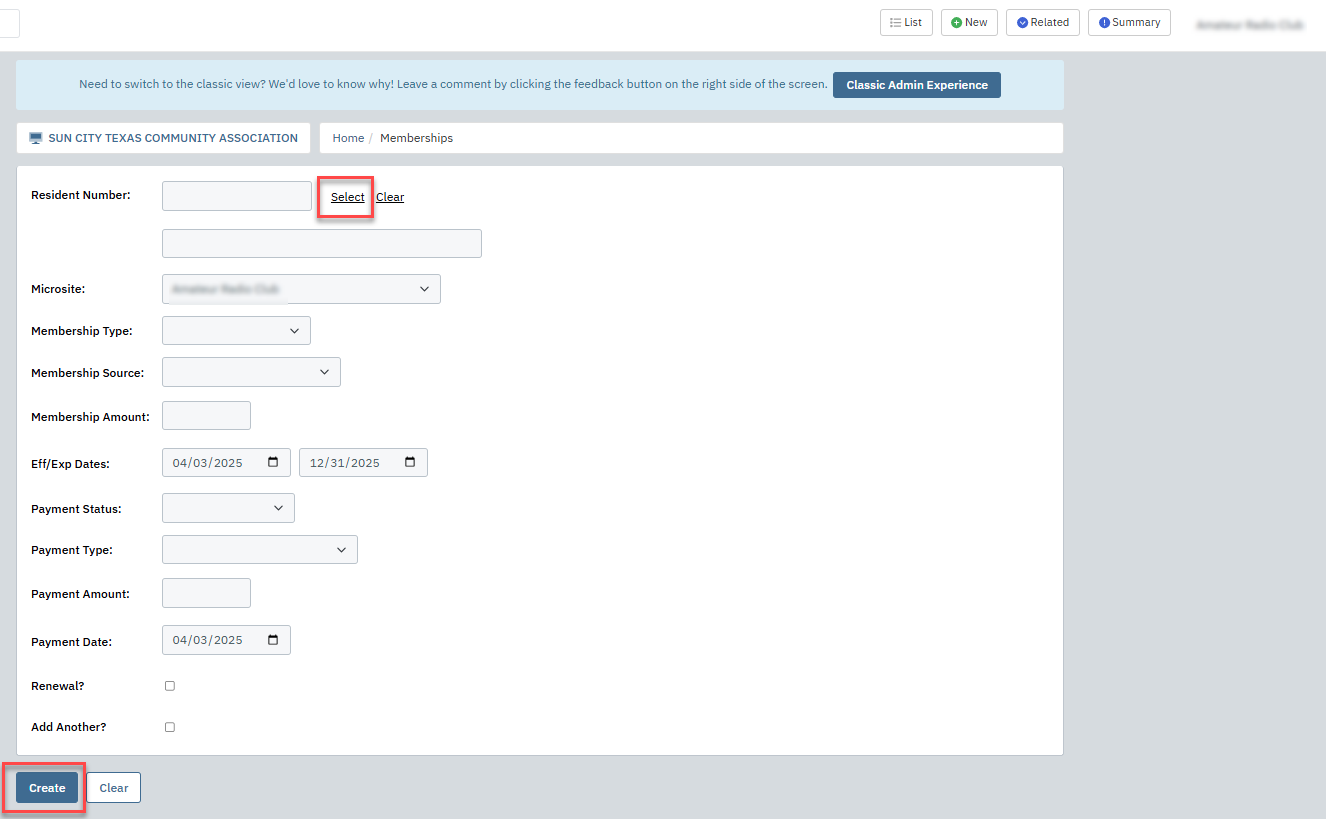The width and height of the screenshot is (1326, 819).
Task: Go to Home in breadcrumb
Action: (348, 138)
